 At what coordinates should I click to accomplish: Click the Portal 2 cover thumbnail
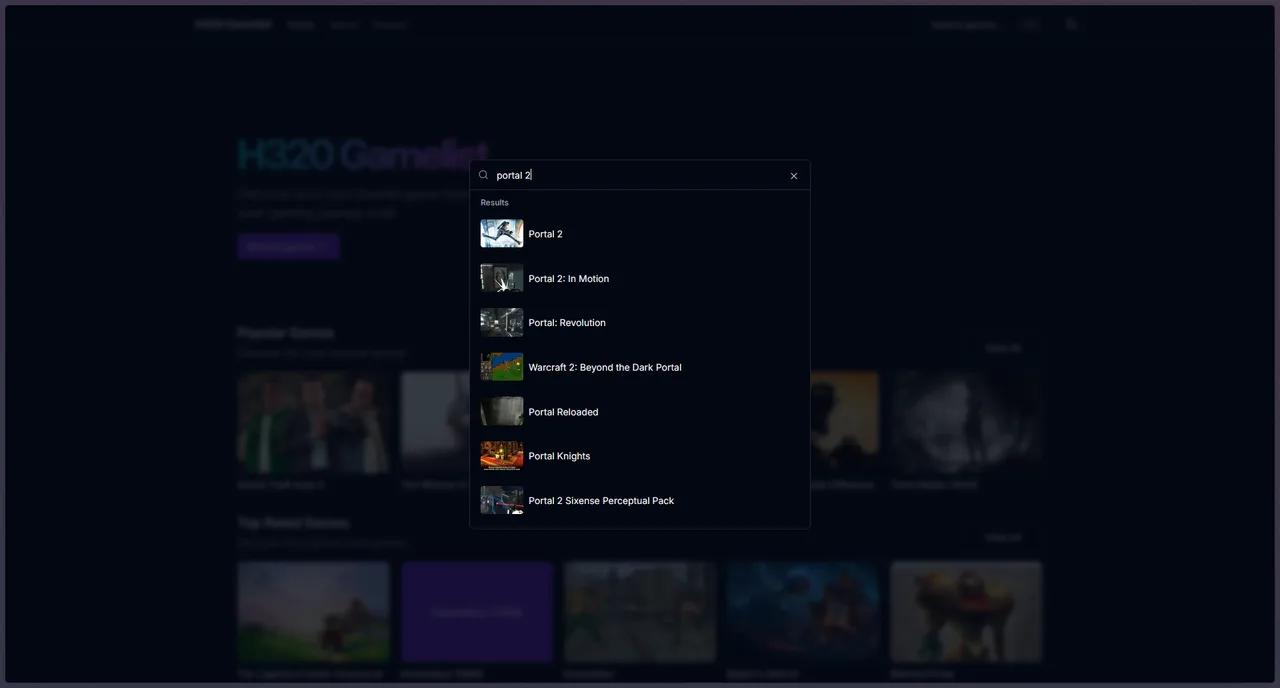click(502, 234)
